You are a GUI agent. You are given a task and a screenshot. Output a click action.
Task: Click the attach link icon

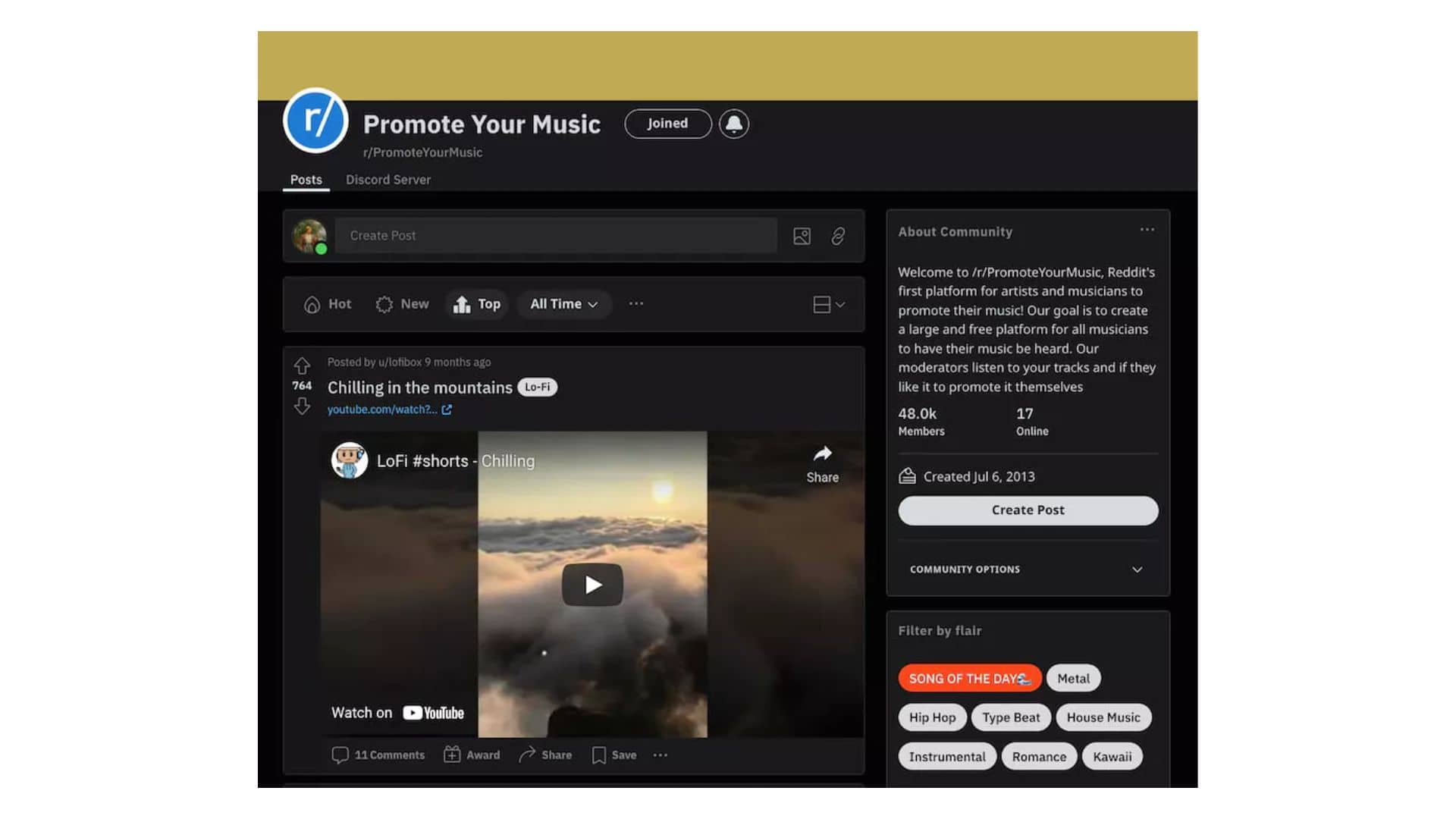coord(838,237)
